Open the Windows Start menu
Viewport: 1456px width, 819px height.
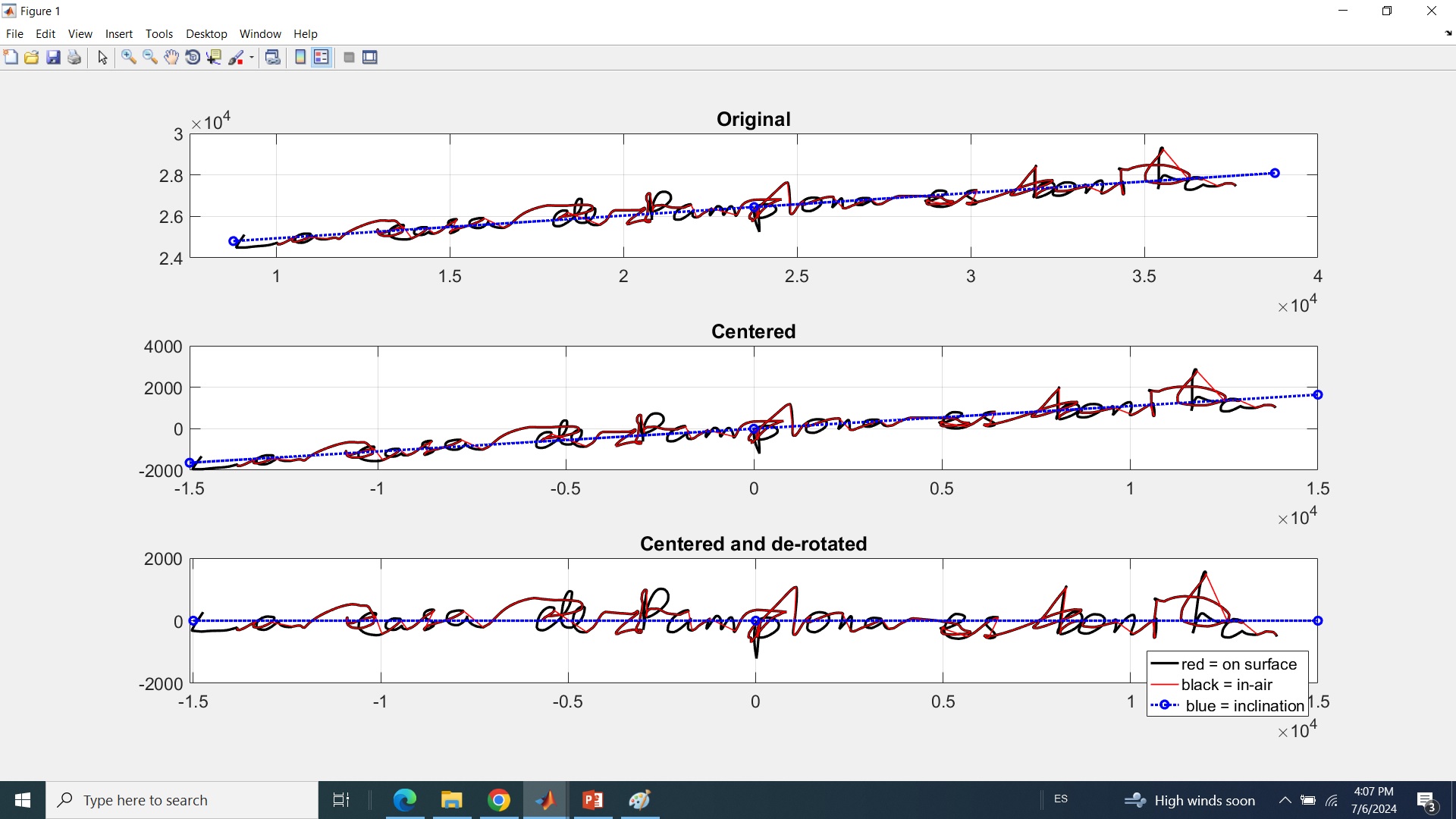click(23, 800)
